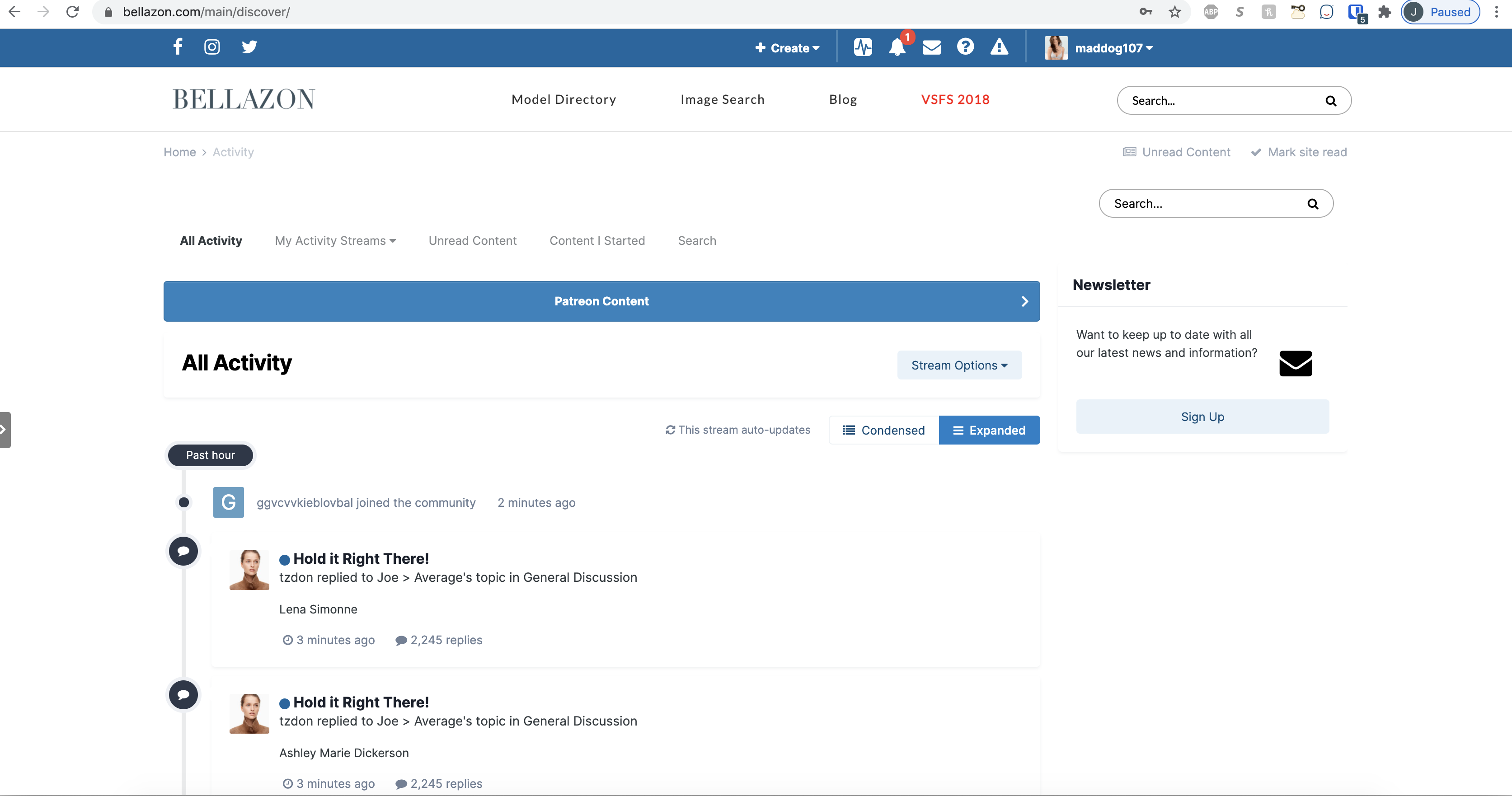Image resolution: width=1512 pixels, height=796 pixels.
Task: Expand My Activity Streams menu
Action: [335, 240]
